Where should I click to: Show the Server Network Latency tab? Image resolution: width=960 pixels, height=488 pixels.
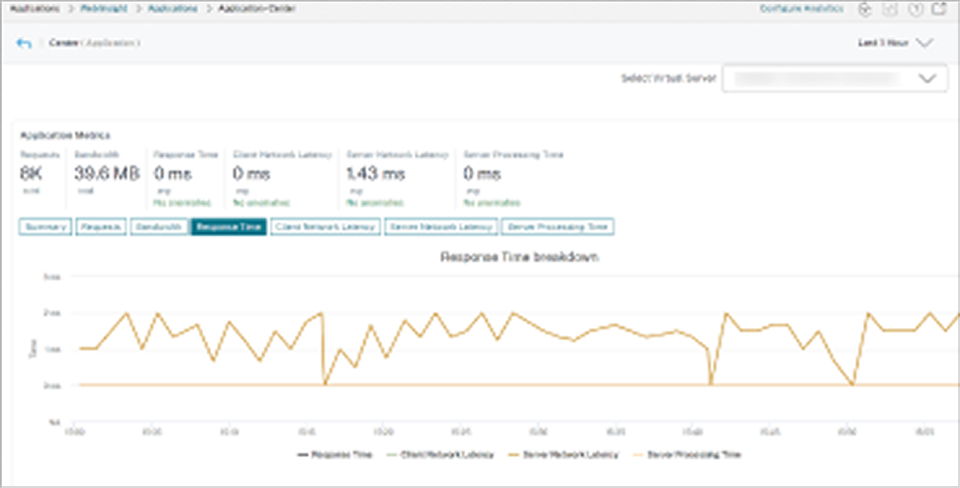coord(441,227)
